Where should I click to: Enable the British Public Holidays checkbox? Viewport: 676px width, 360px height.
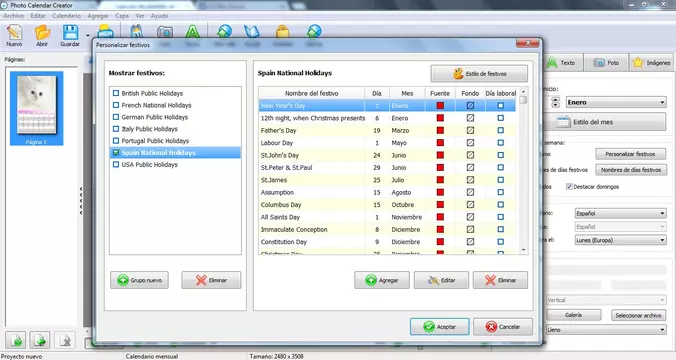[116, 93]
